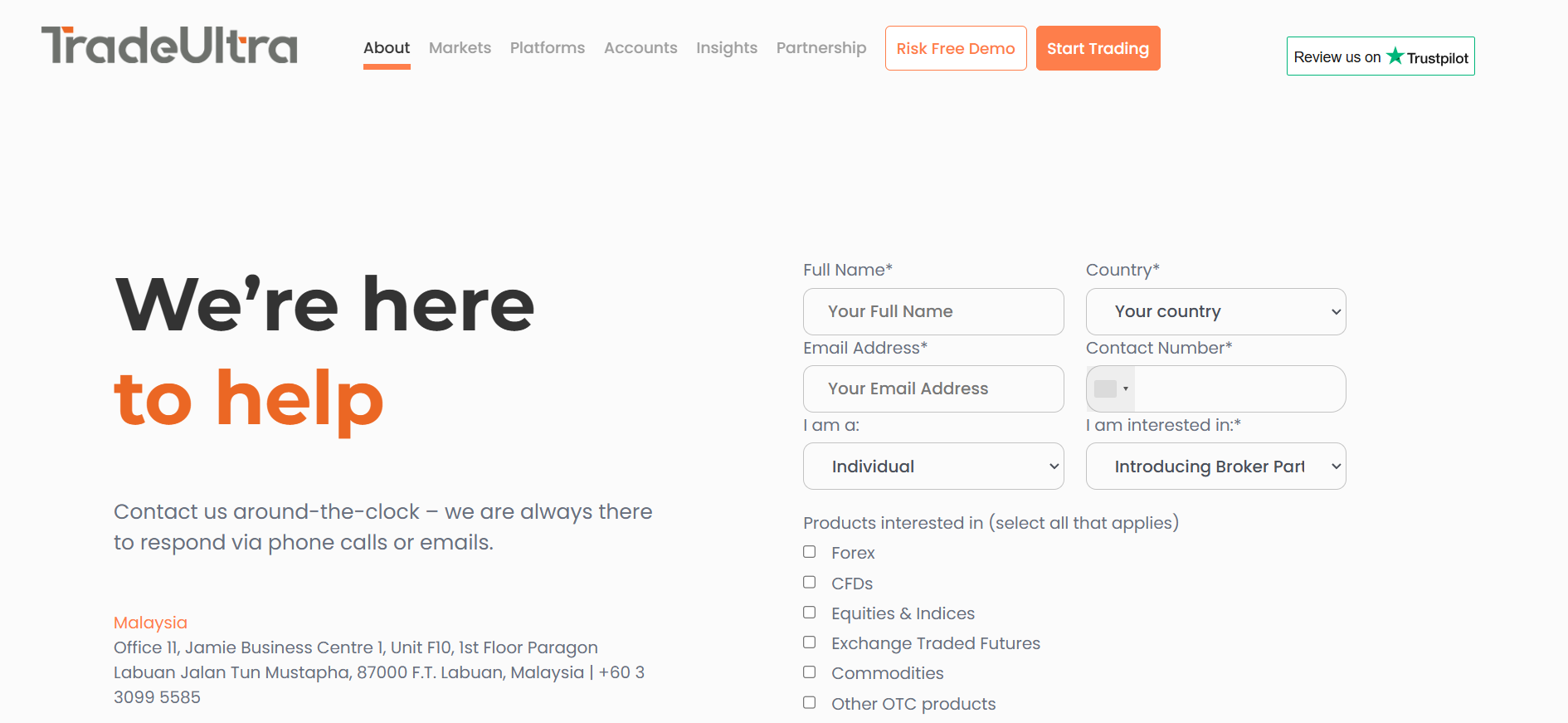Open the Your country dropdown
Viewport: 1568px width, 723px height.
1215,311
